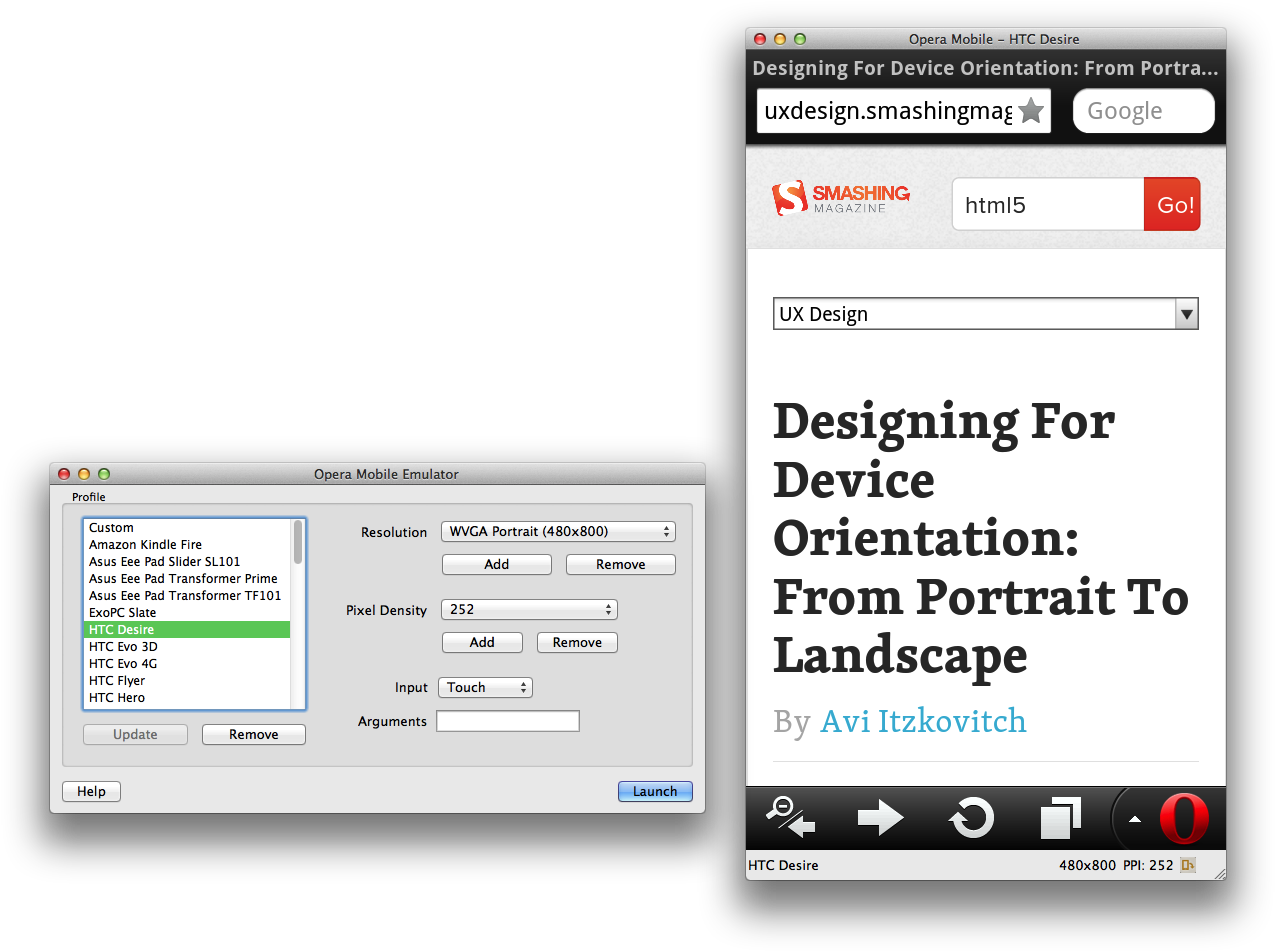Click the uxdesign.smashingmag address bar
This screenshot has width=1275, height=951.
pyautogui.click(x=904, y=111)
